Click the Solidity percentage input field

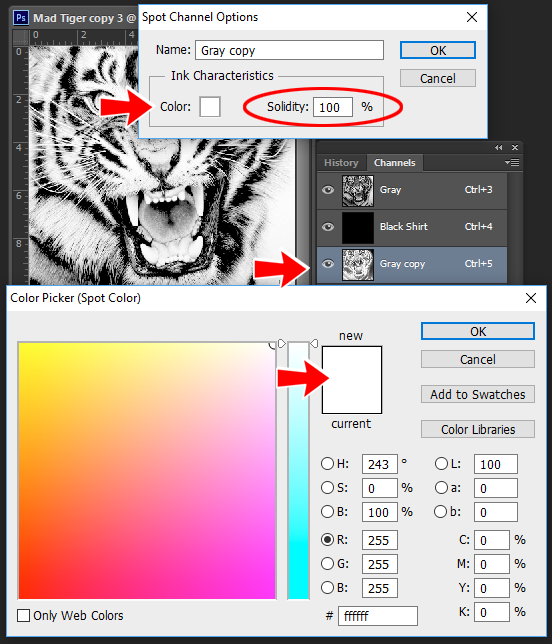click(x=333, y=107)
